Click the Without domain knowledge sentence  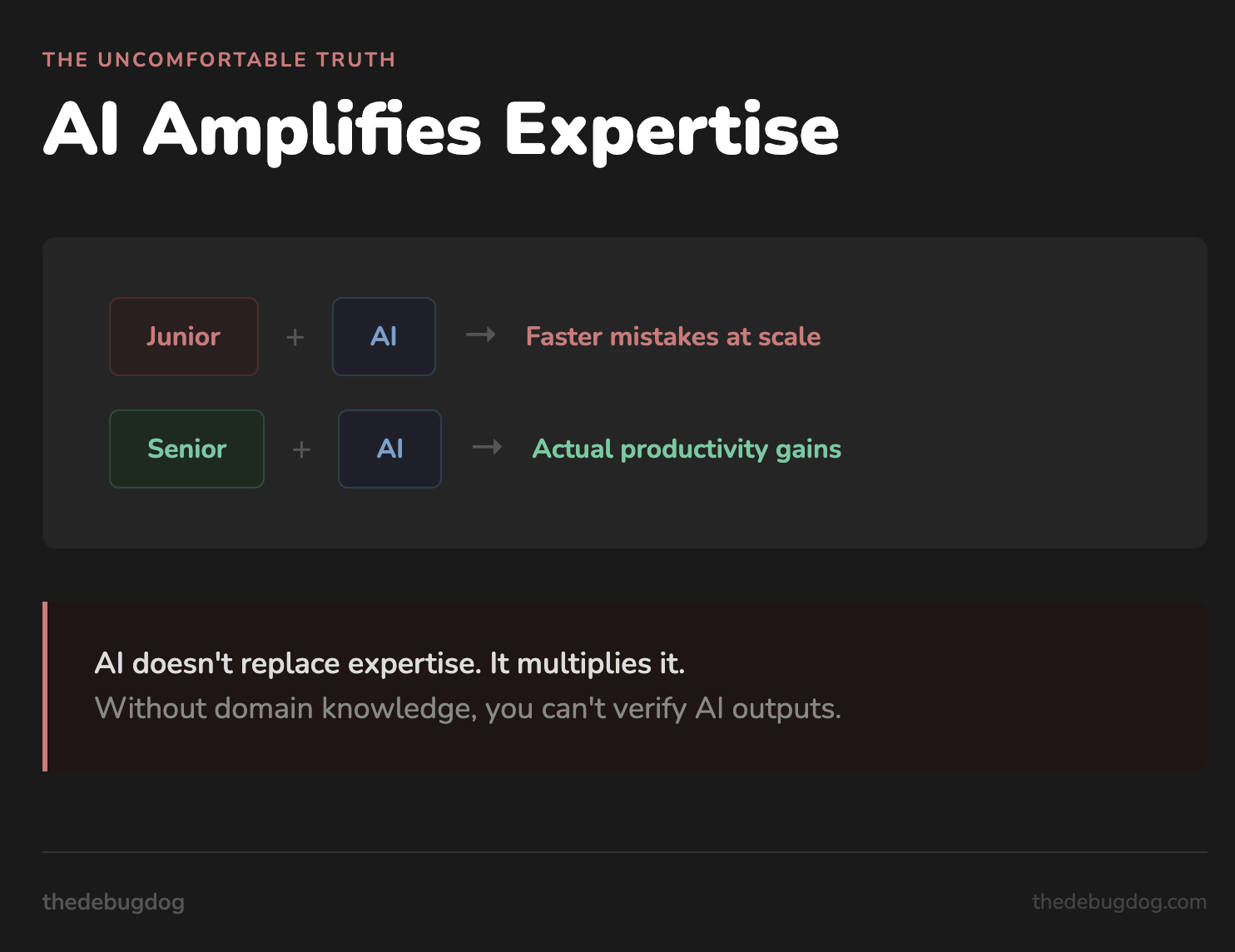click(x=468, y=708)
